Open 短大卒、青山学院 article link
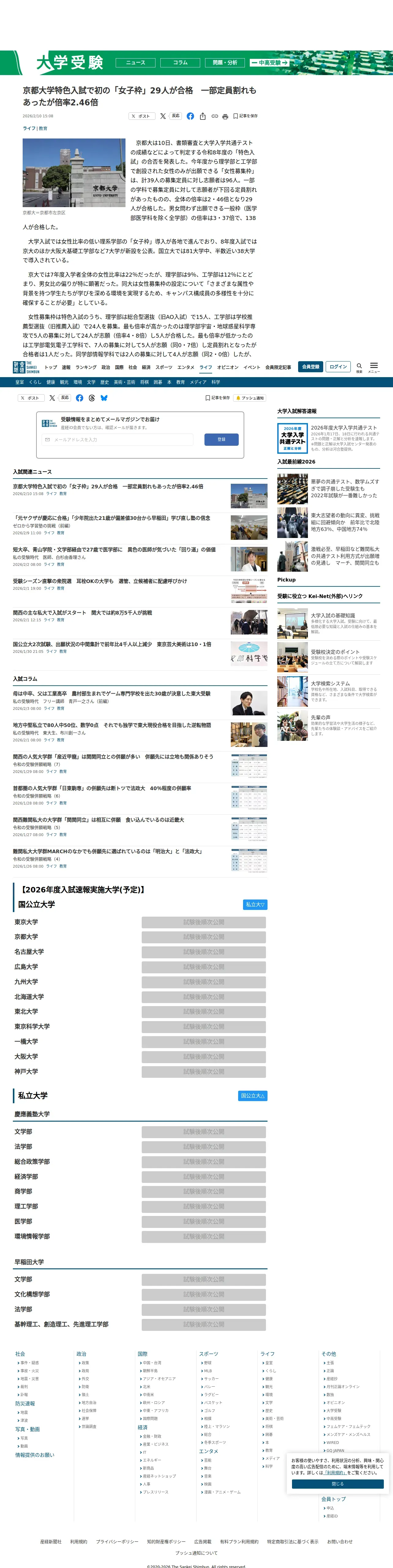The height and width of the screenshot is (1568, 393). [114, 550]
